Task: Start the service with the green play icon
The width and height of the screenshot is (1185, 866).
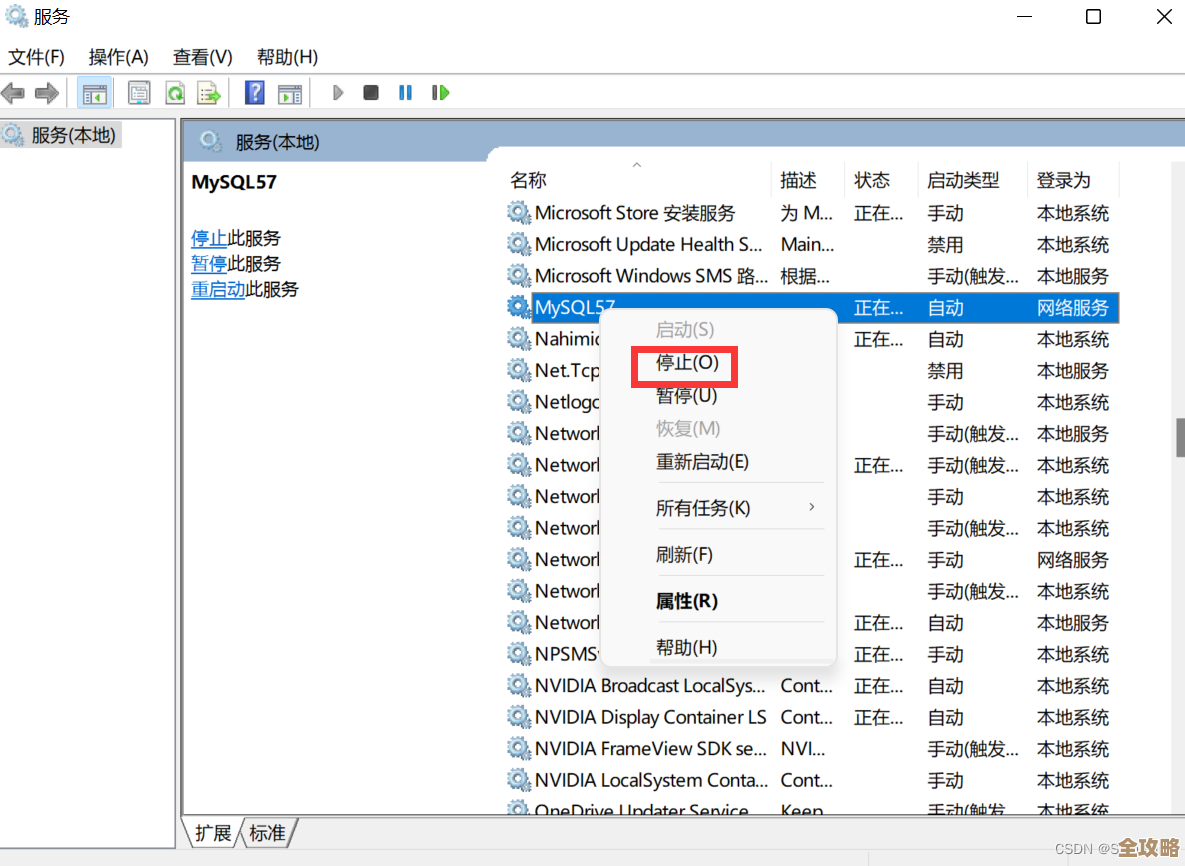Action: click(x=337, y=92)
